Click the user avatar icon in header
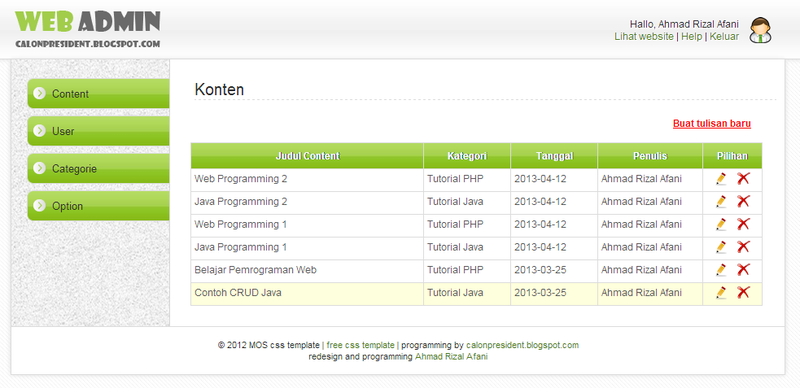 [760, 30]
